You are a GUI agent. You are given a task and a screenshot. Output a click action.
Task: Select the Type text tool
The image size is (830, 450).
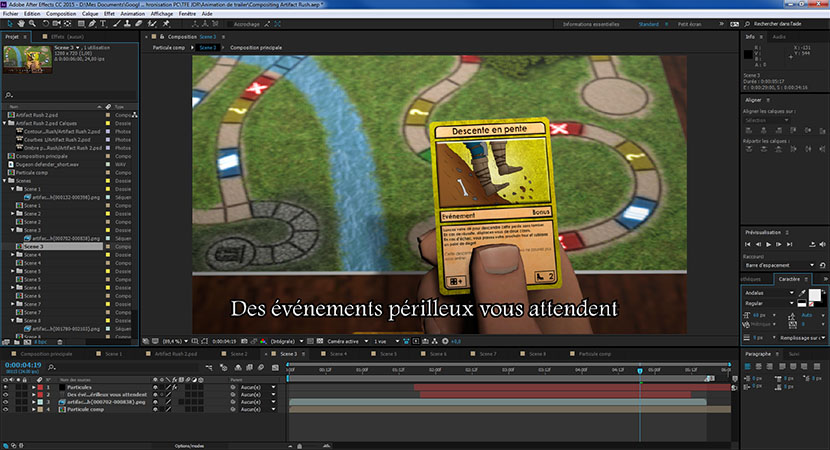coord(103,24)
